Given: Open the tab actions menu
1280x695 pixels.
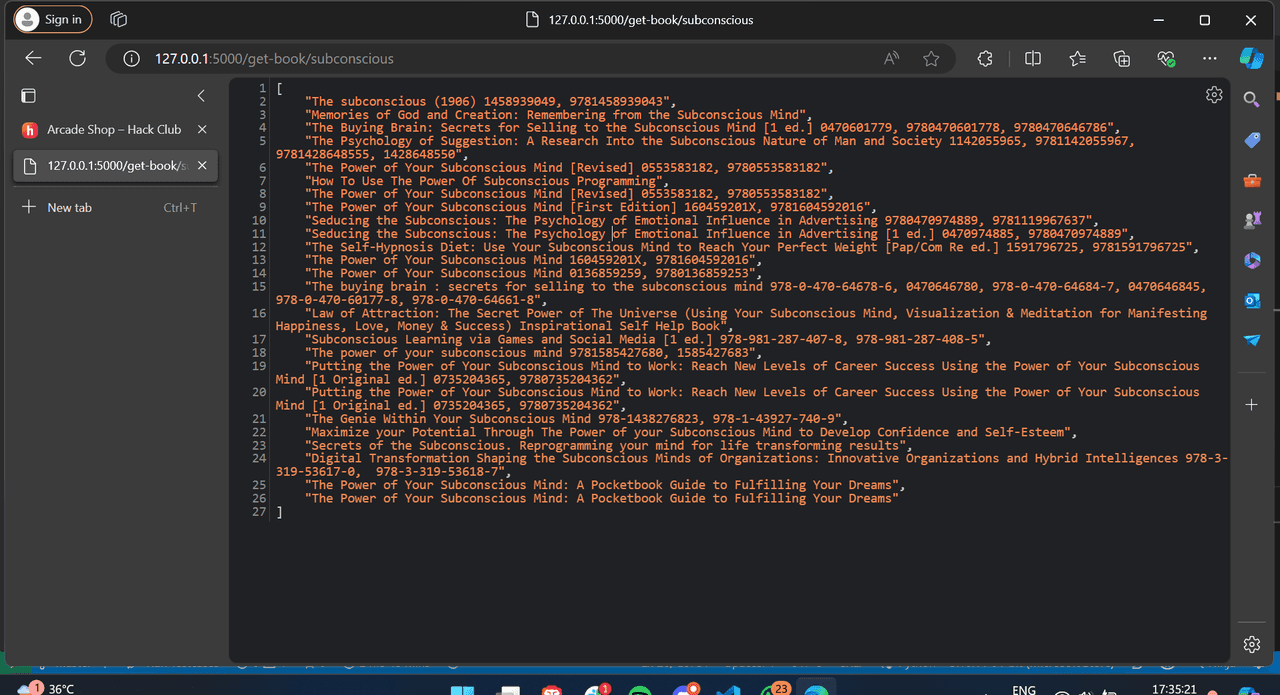Looking at the screenshot, I should 28,96.
